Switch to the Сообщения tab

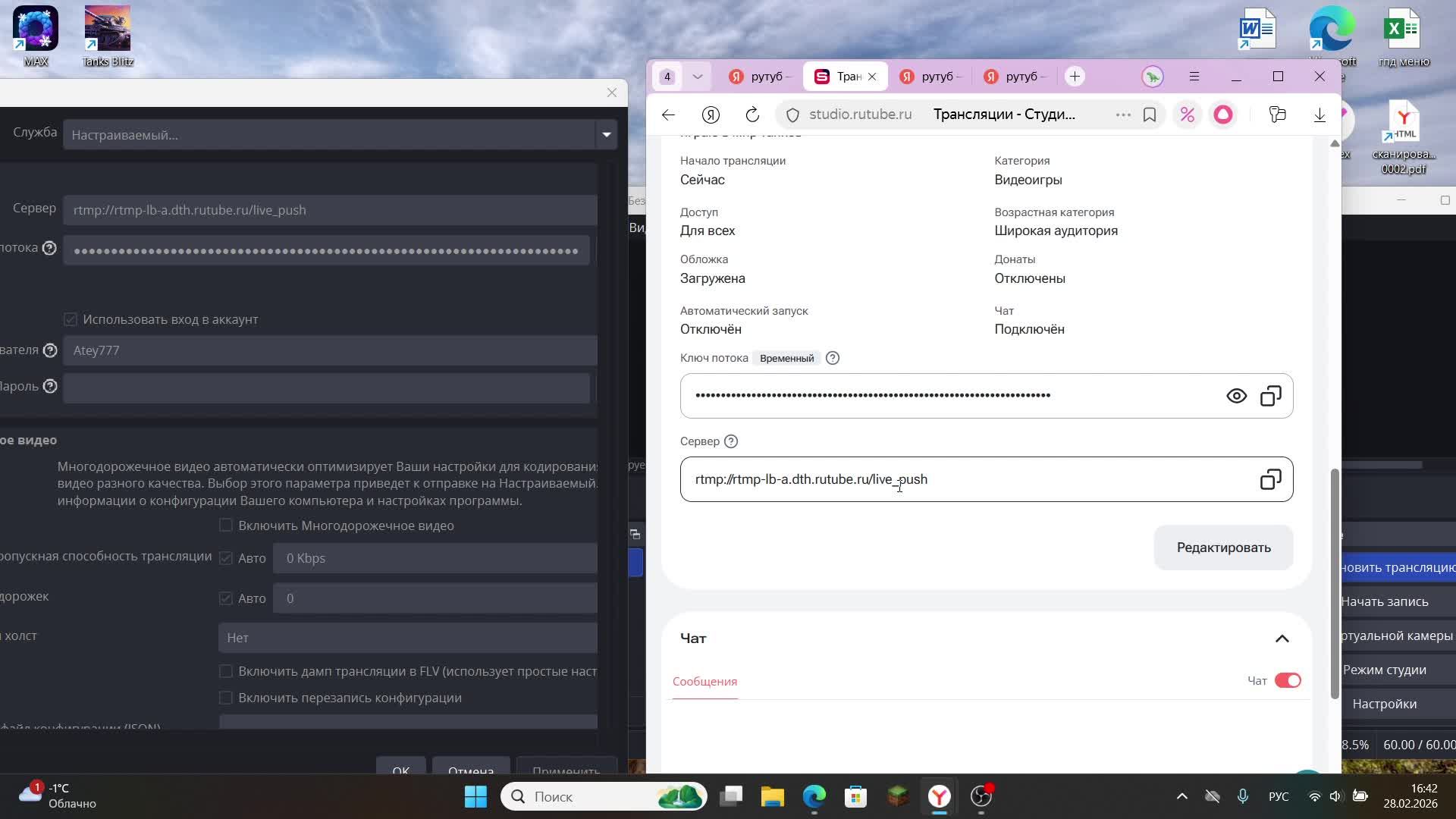pyautogui.click(x=704, y=681)
